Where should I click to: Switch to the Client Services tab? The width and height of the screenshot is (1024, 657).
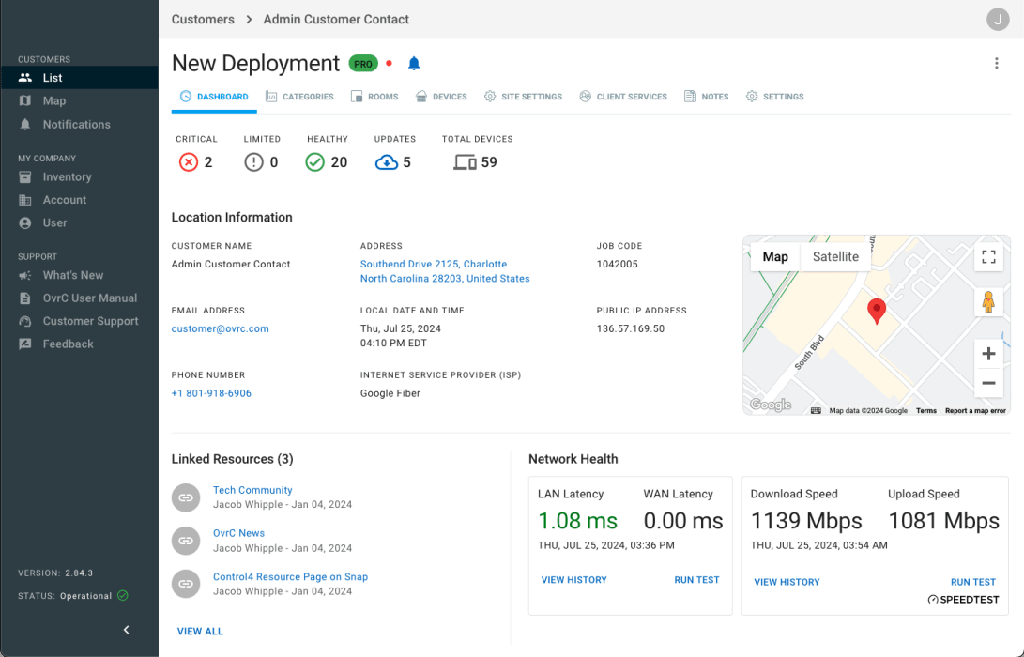click(x=622, y=97)
